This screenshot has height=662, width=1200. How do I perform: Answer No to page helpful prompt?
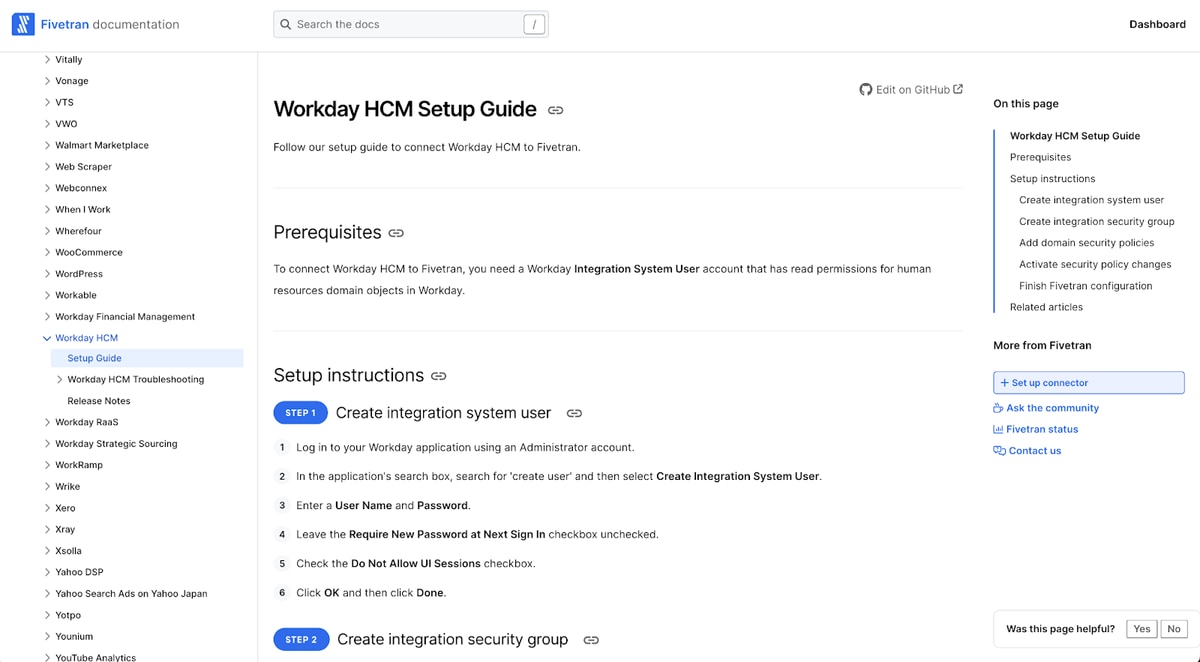point(1174,629)
